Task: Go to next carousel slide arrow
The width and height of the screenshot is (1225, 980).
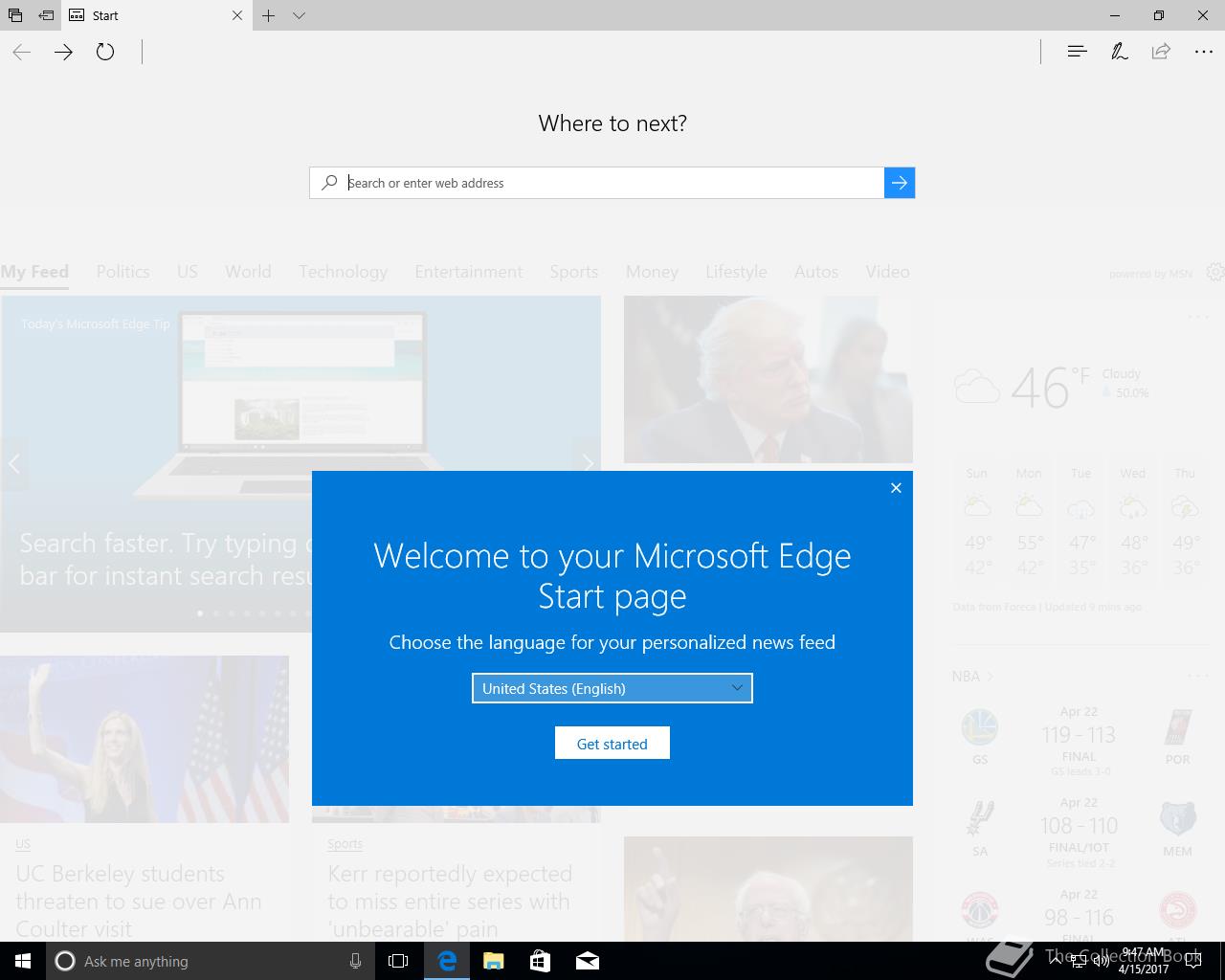Action: point(588,464)
